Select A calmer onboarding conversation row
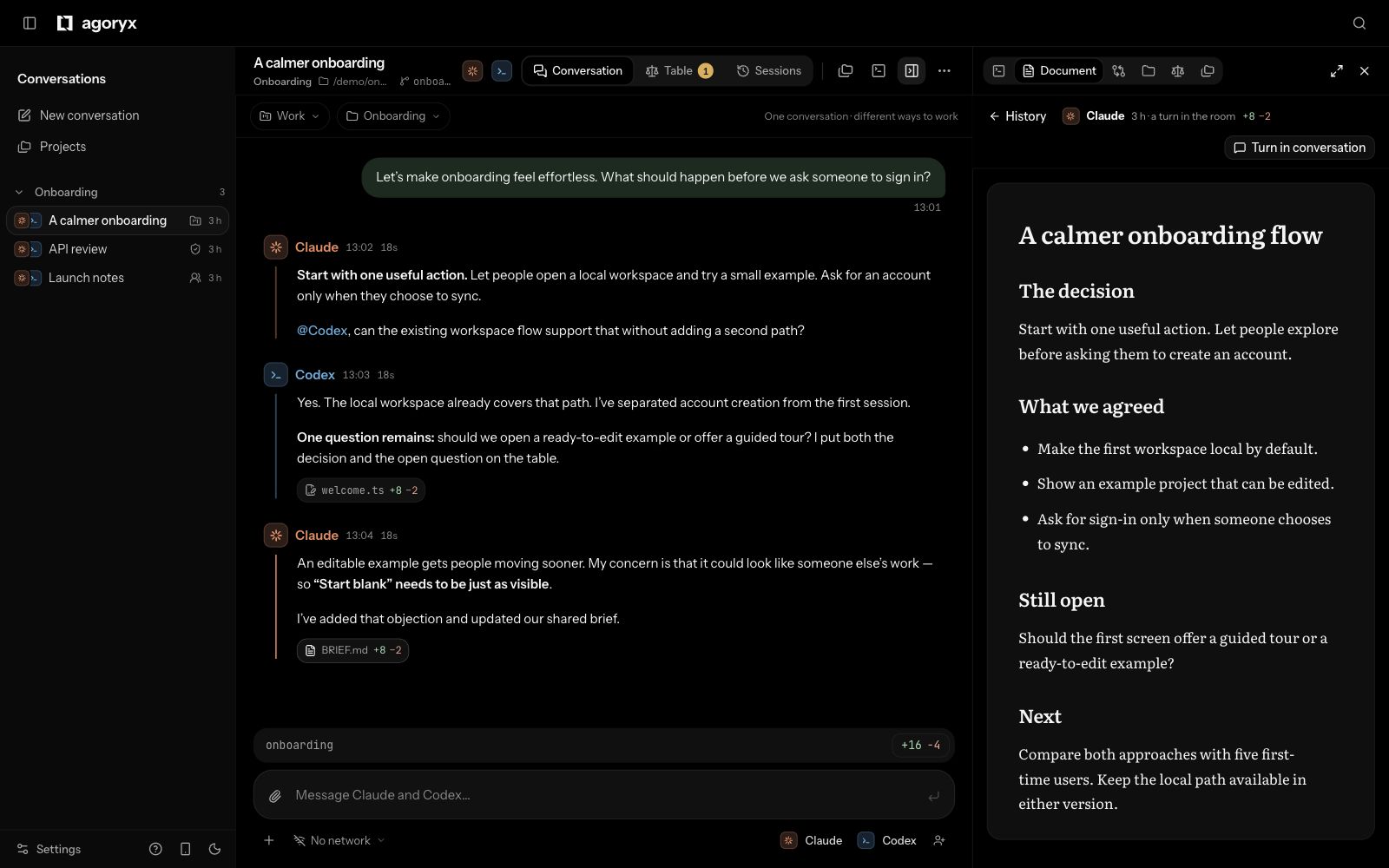1389x868 pixels. tap(118, 220)
